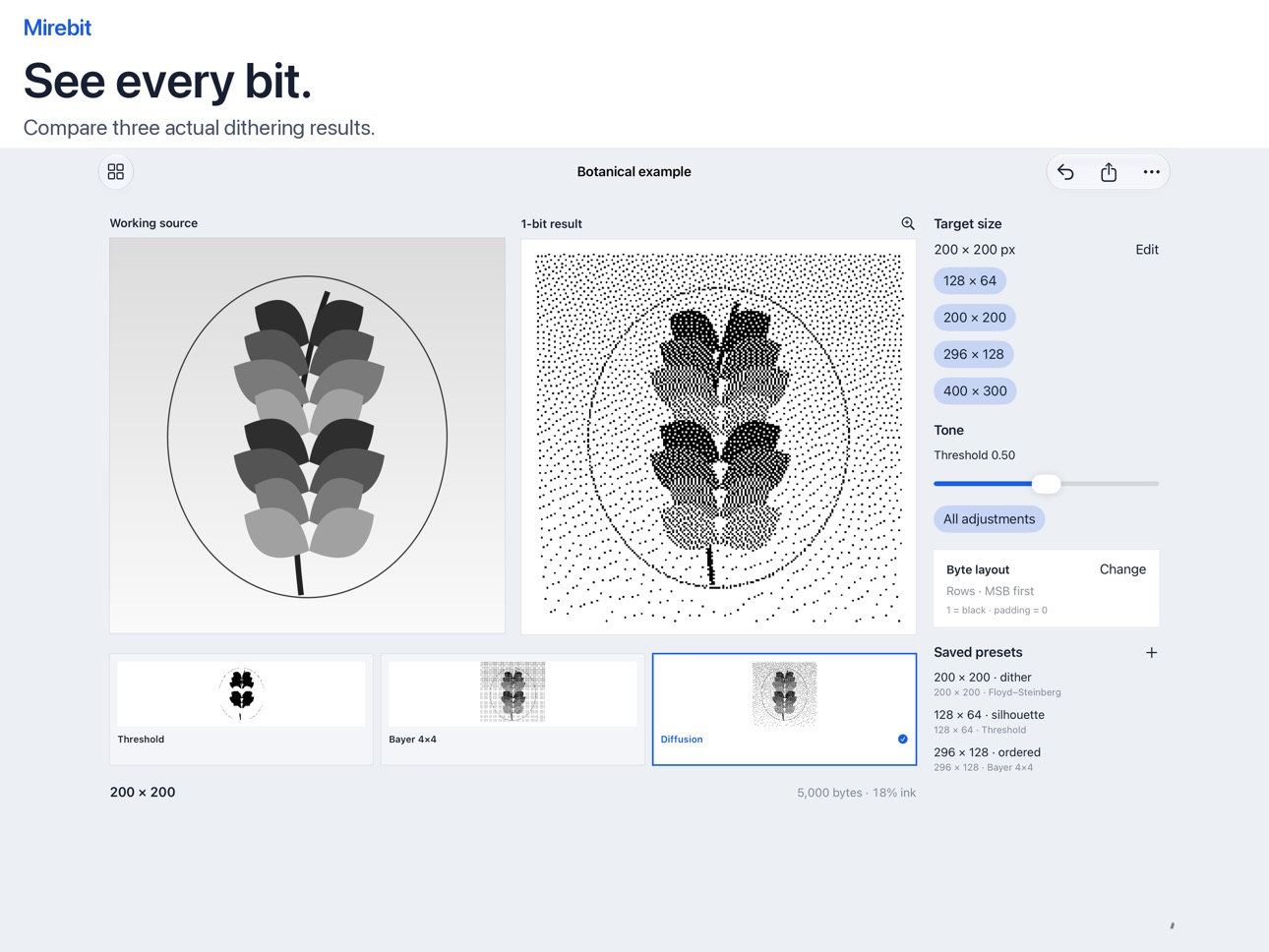
Task: Click the 5,000 bytes · 18% ink status
Action: click(x=856, y=793)
